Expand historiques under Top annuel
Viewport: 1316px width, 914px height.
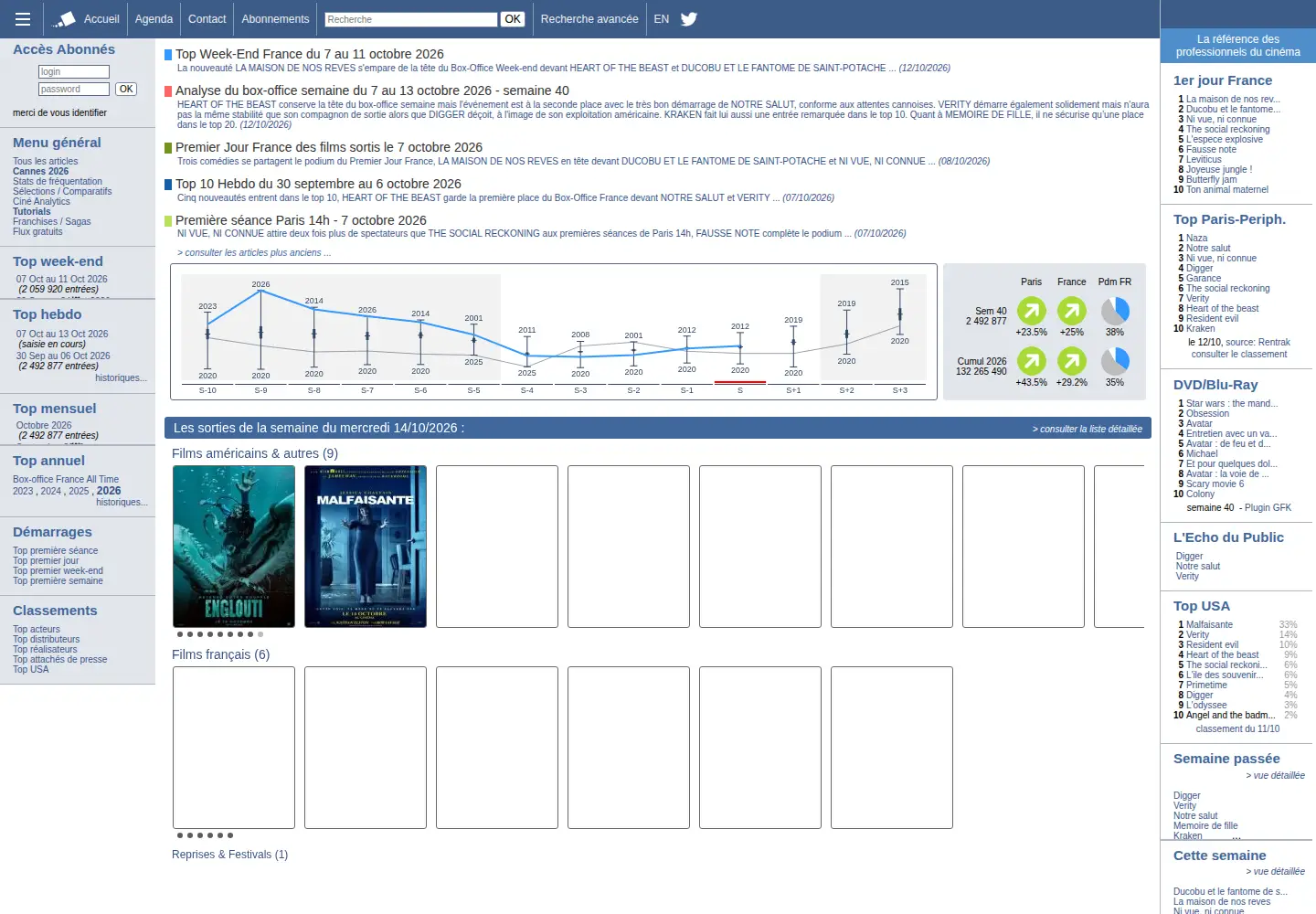(122, 502)
